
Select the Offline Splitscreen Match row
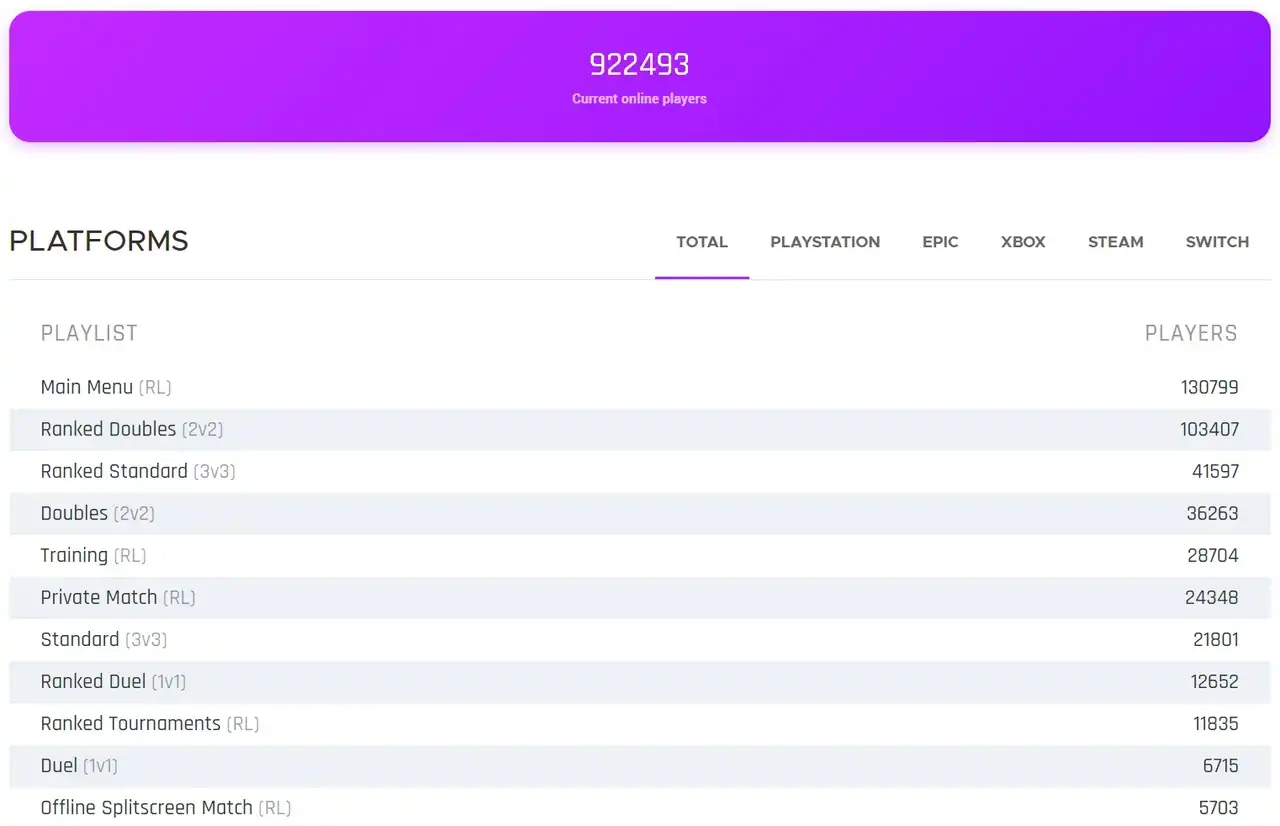coord(640,806)
